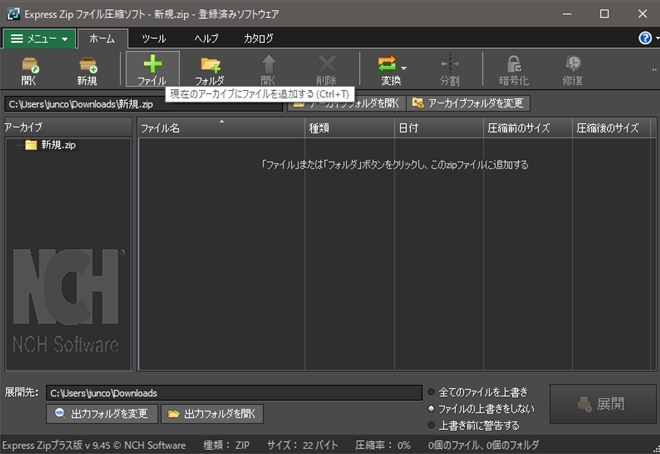Click the Express Zip app icon in title bar
The height and width of the screenshot is (454, 660).
pyautogui.click(x=13, y=14)
